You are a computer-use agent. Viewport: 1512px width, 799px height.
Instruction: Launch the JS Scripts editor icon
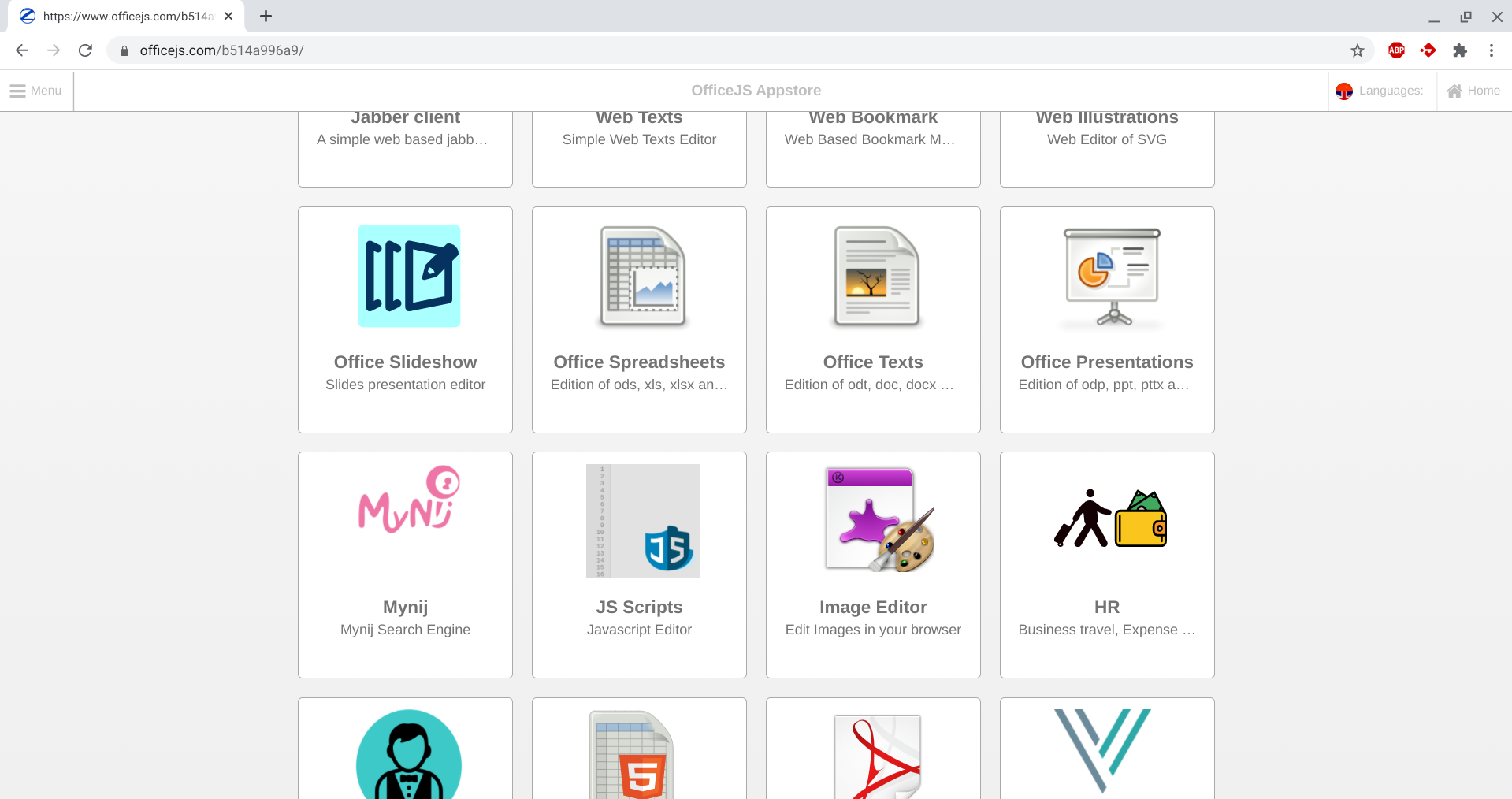[x=642, y=521]
